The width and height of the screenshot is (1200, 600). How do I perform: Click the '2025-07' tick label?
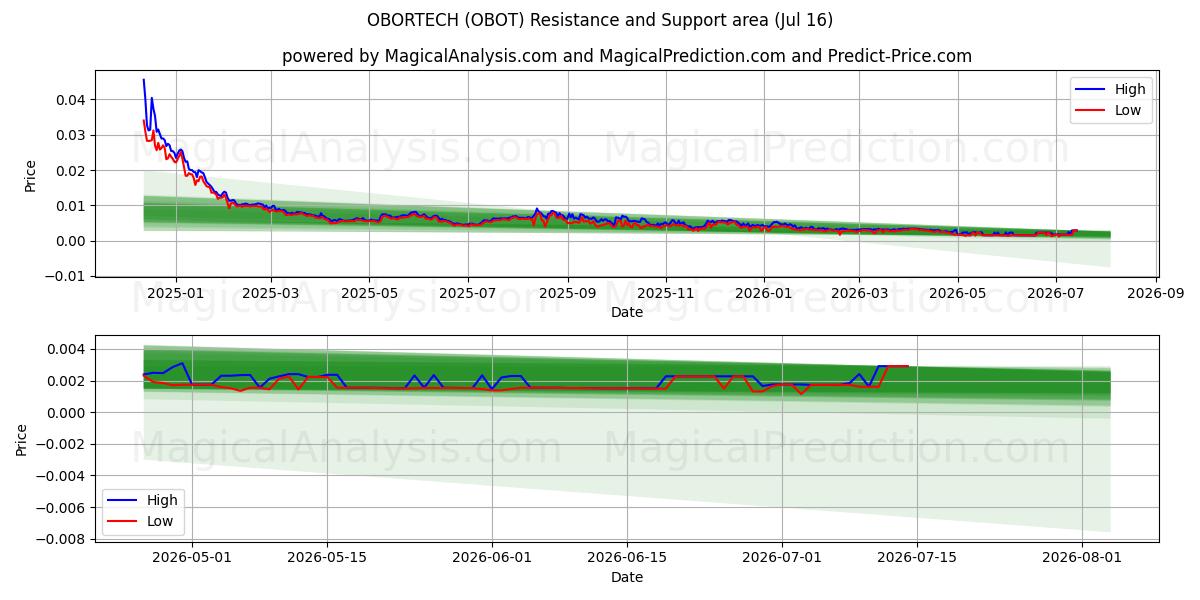468,293
